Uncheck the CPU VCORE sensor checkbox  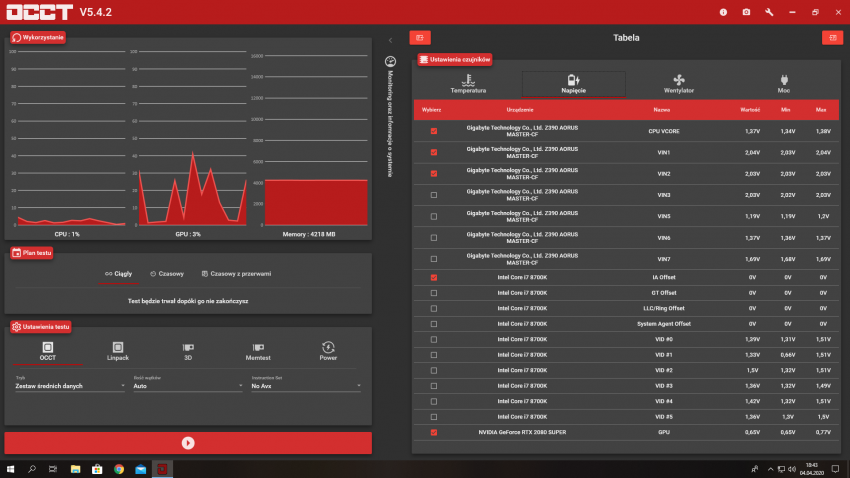(433, 131)
